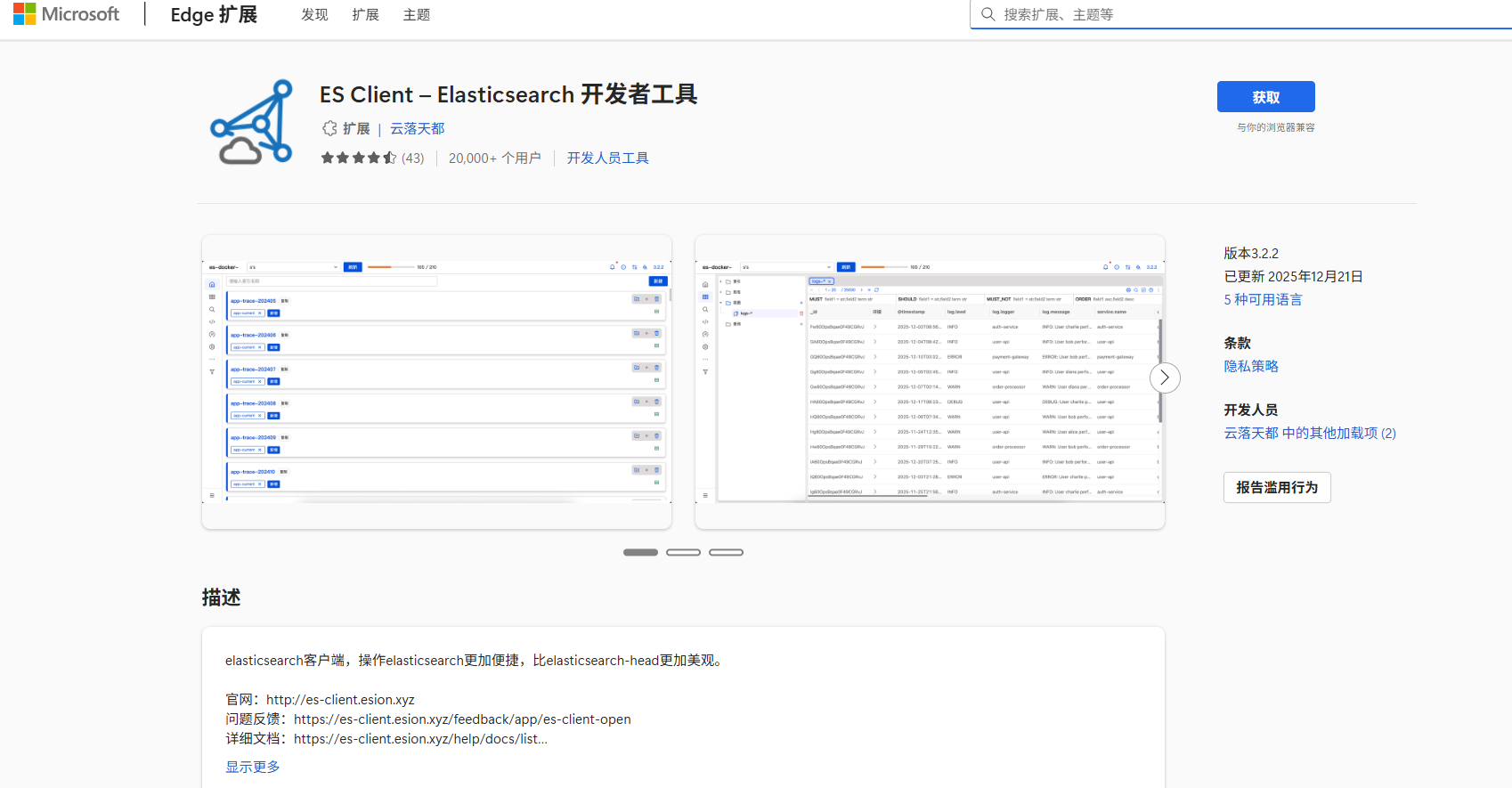Image resolution: width=1512 pixels, height=788 pixels.
Task: Open the 发现 menu item
Action: click(x=314, y=15)
